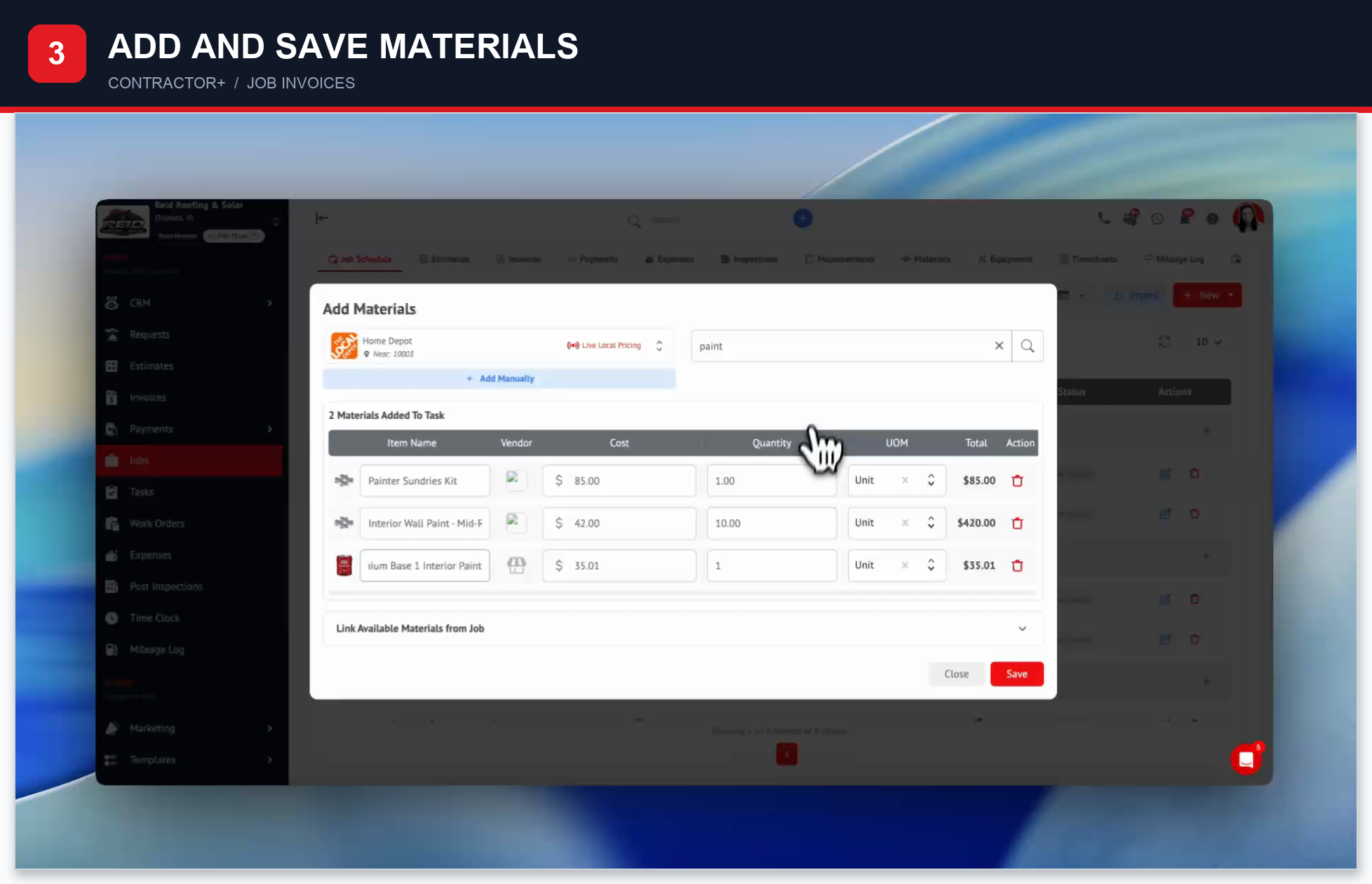
Task: Click the material icon left of Interior Wall Paint
Action: [x=344, y=523]
